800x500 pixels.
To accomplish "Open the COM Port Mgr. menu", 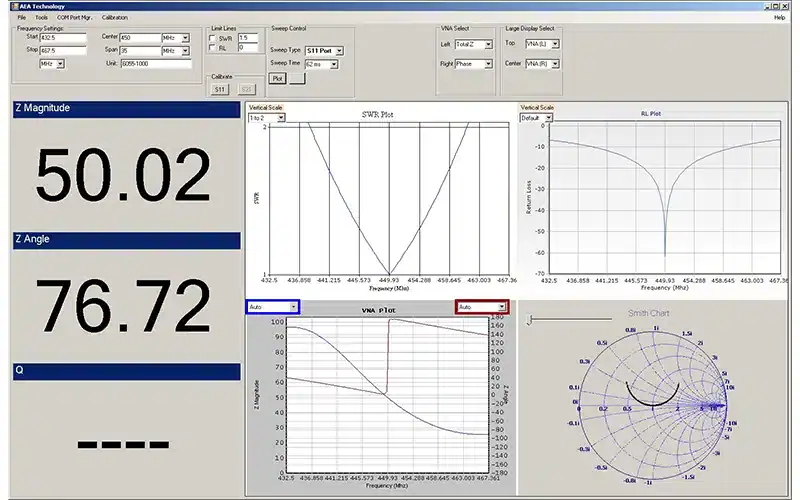I will click(x=75, y=18).
